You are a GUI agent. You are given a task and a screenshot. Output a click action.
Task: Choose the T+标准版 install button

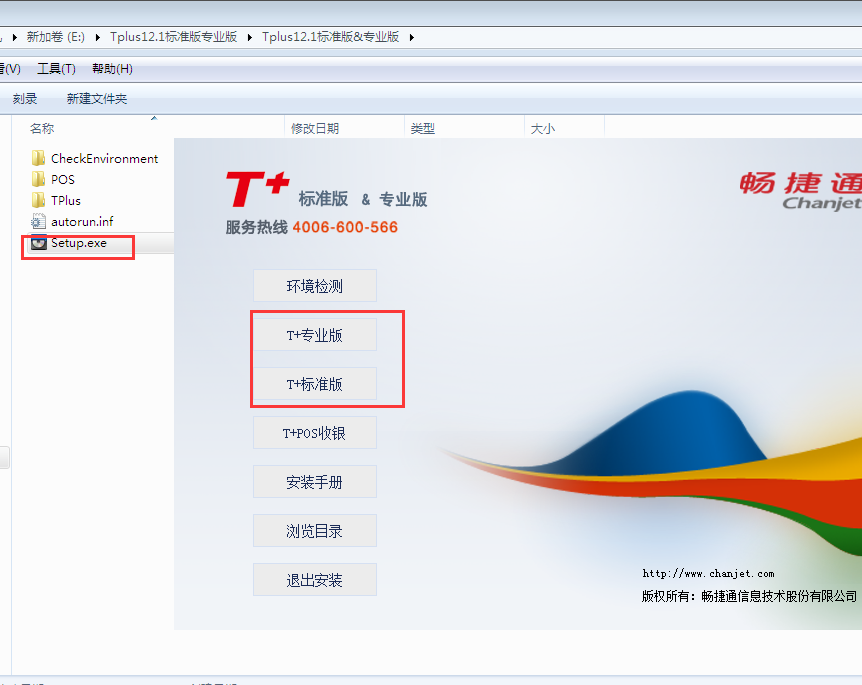point(315,384)
